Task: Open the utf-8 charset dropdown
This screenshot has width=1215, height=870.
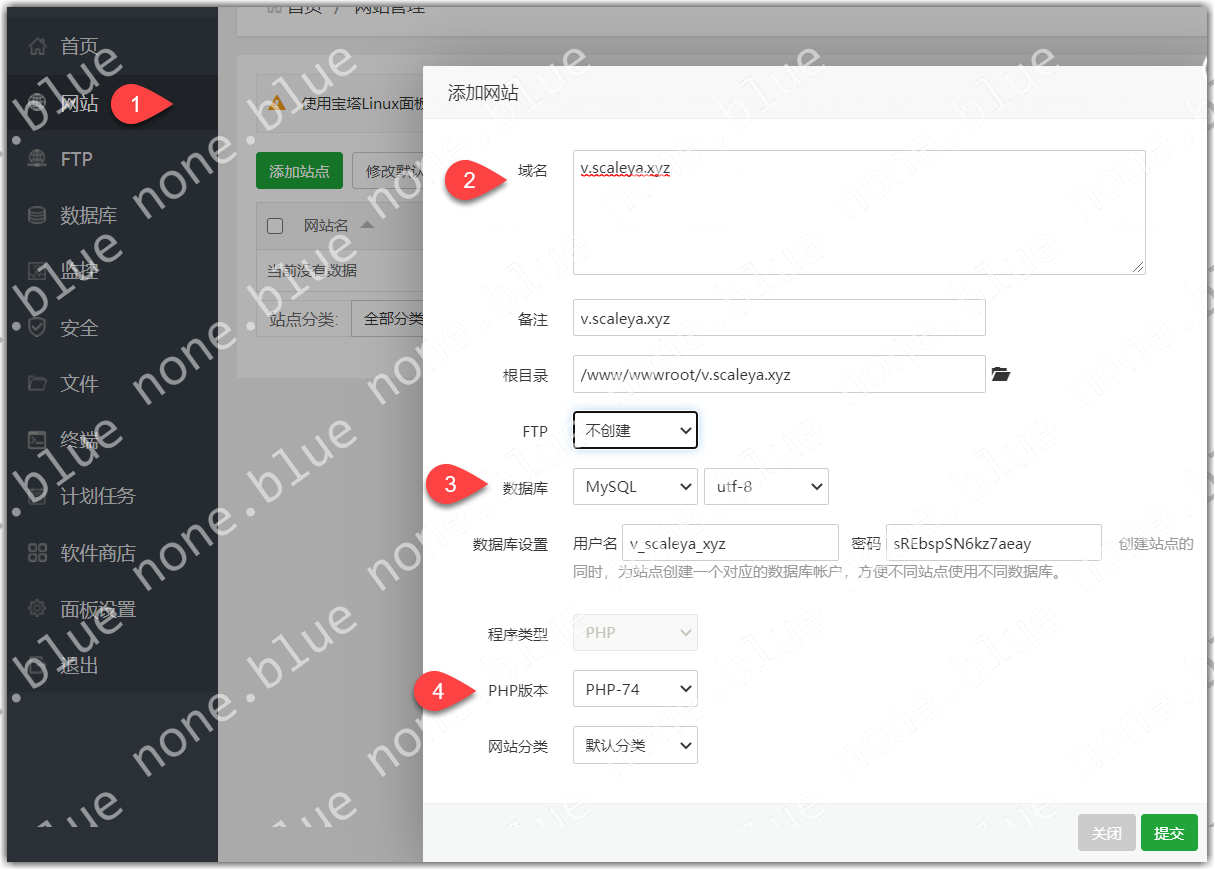Action: tap(766, 487)
